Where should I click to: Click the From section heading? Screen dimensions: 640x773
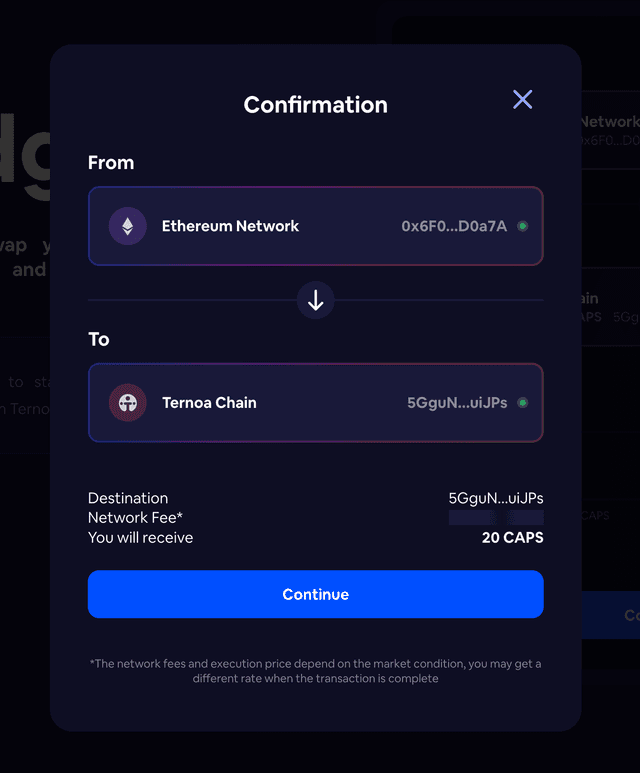(x=111, y=163)
